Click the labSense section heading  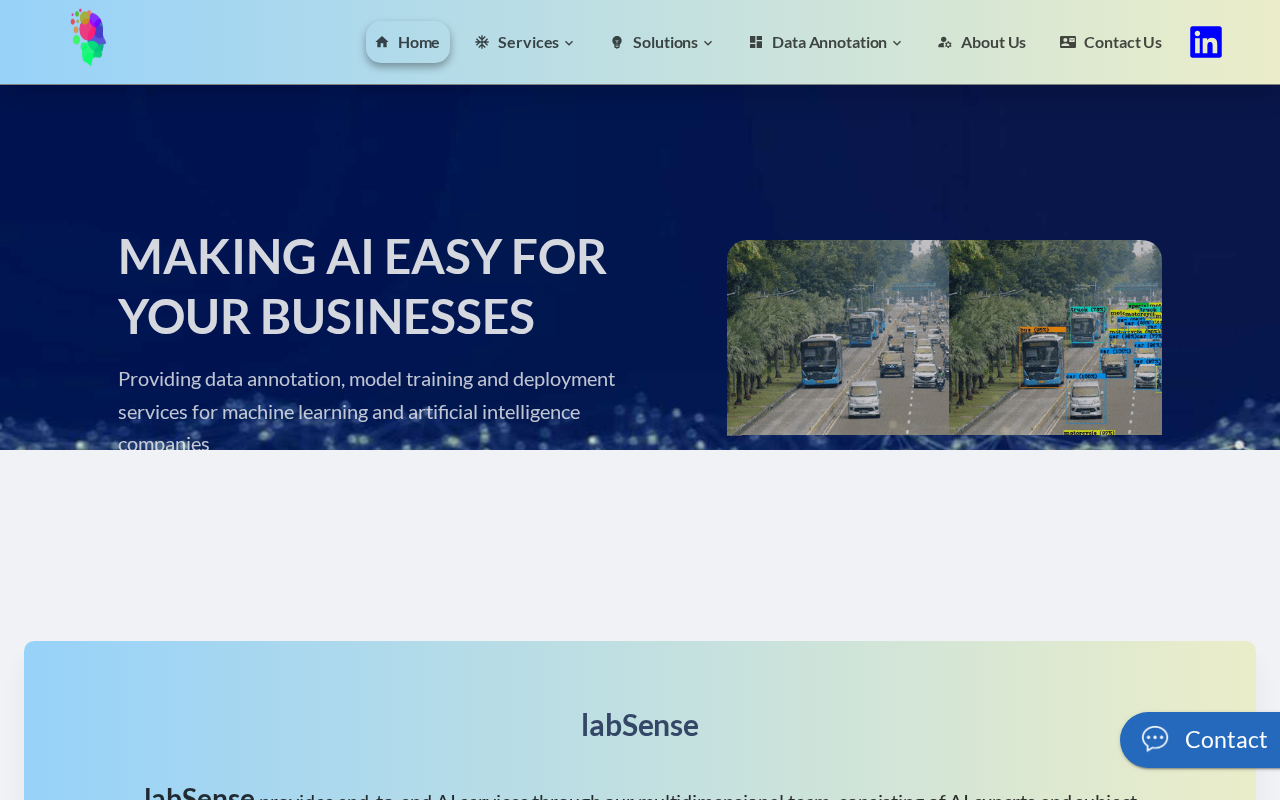[640, 725]
